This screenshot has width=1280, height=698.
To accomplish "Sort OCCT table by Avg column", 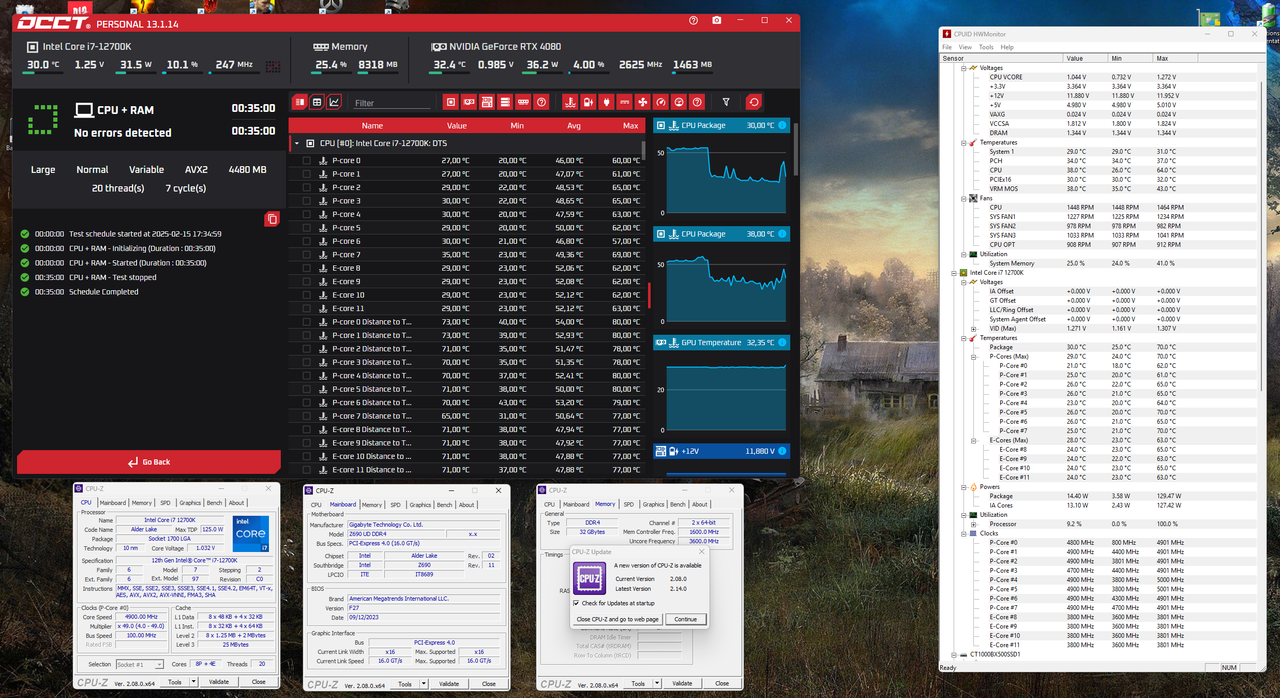I will (x=573, y=126).
